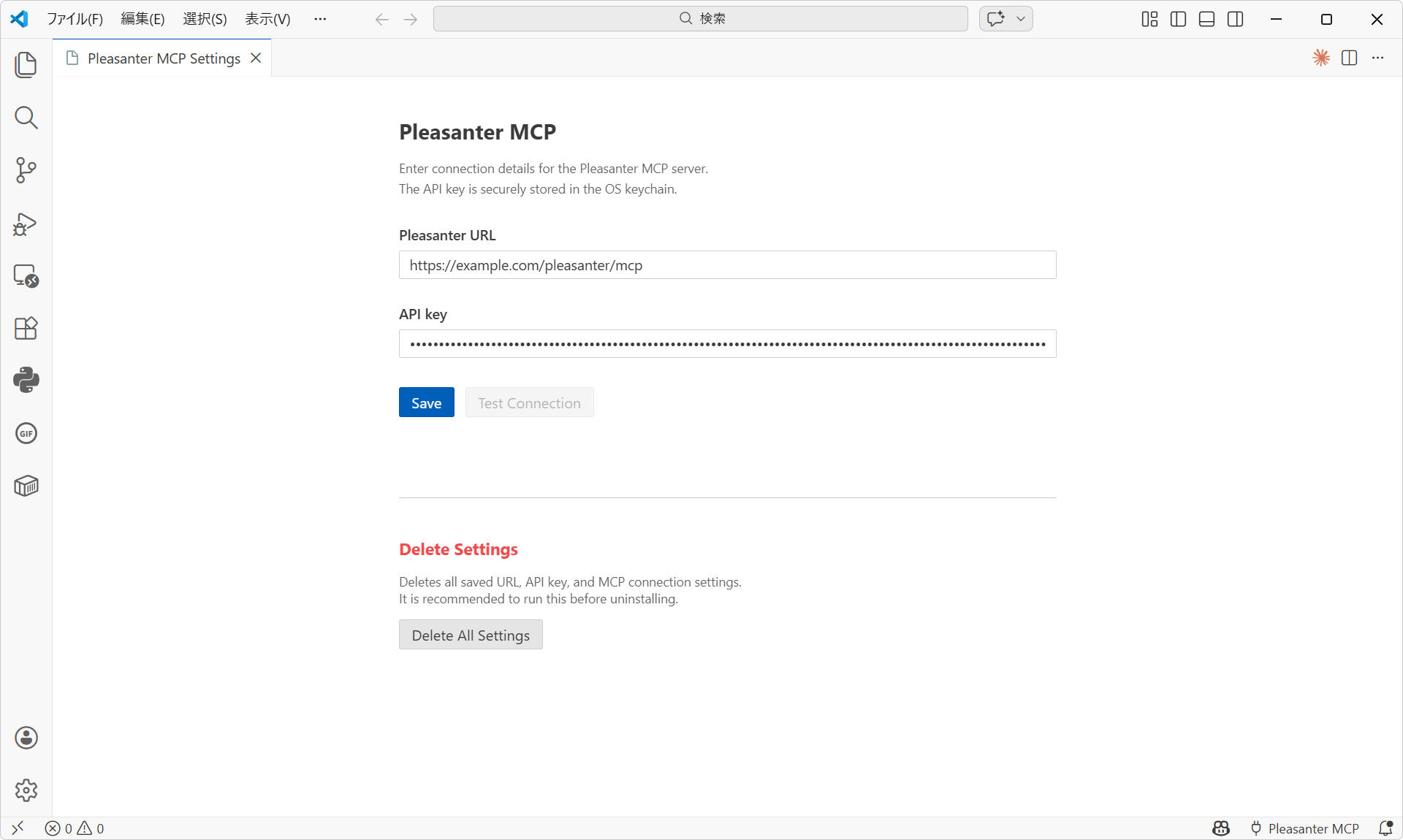
Task: Focus the Pleasanter URL input field
Action: [x=727, y=265]
